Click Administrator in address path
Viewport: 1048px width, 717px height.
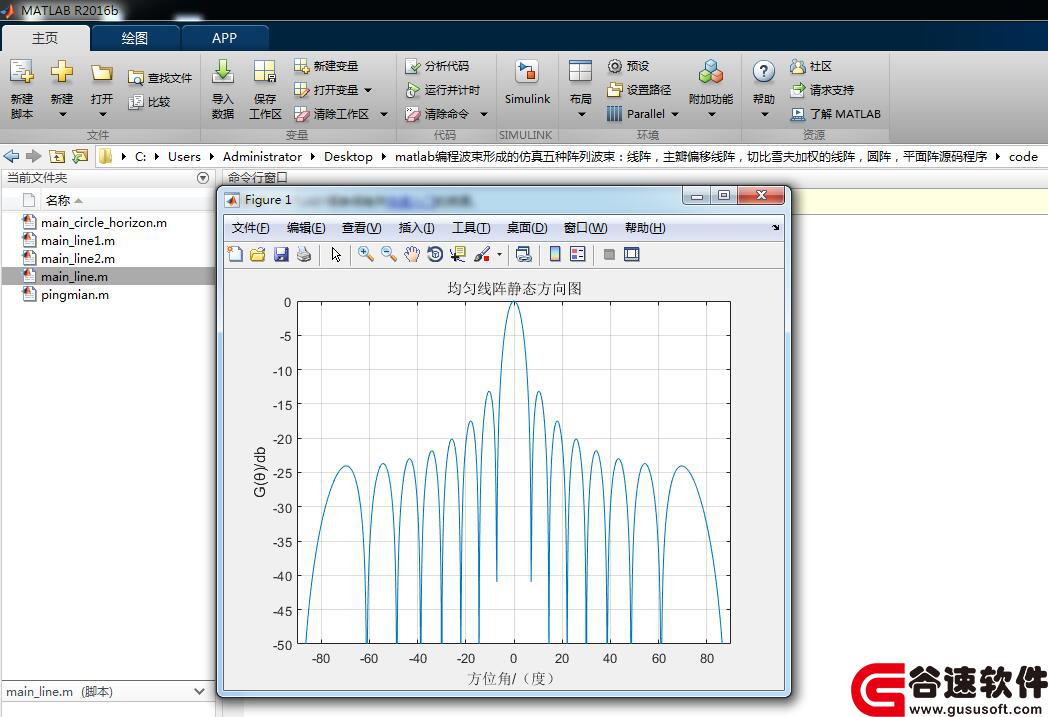[262, 156]
